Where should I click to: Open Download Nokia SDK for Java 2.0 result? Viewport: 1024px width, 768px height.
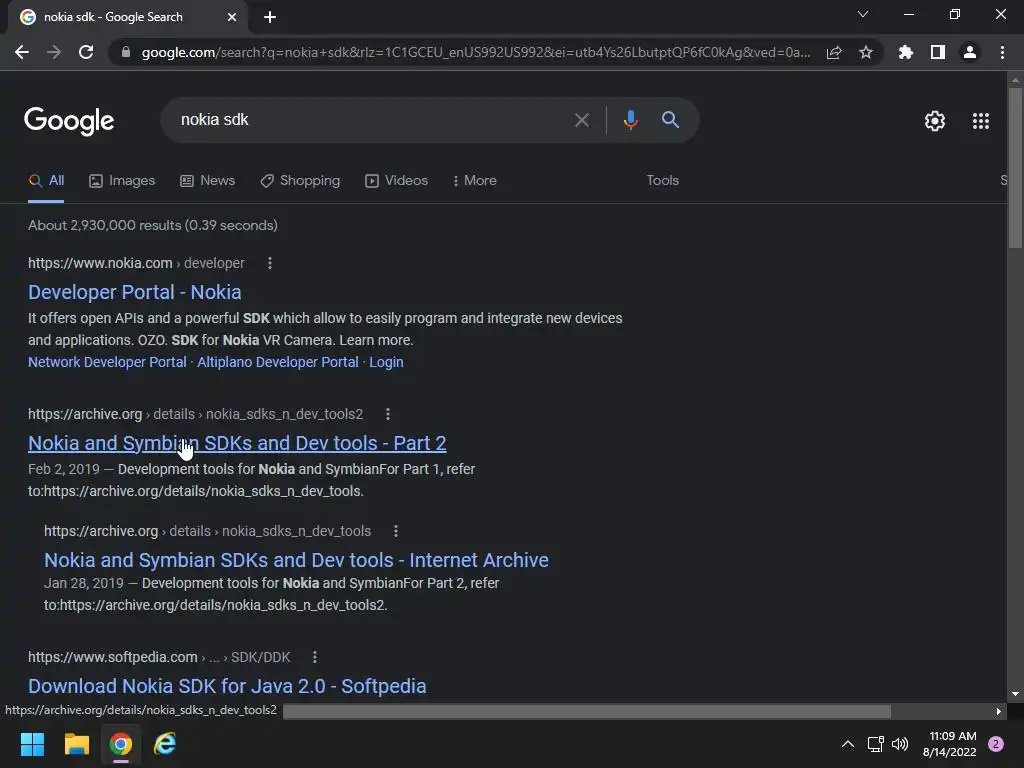[x=227, y=686]
